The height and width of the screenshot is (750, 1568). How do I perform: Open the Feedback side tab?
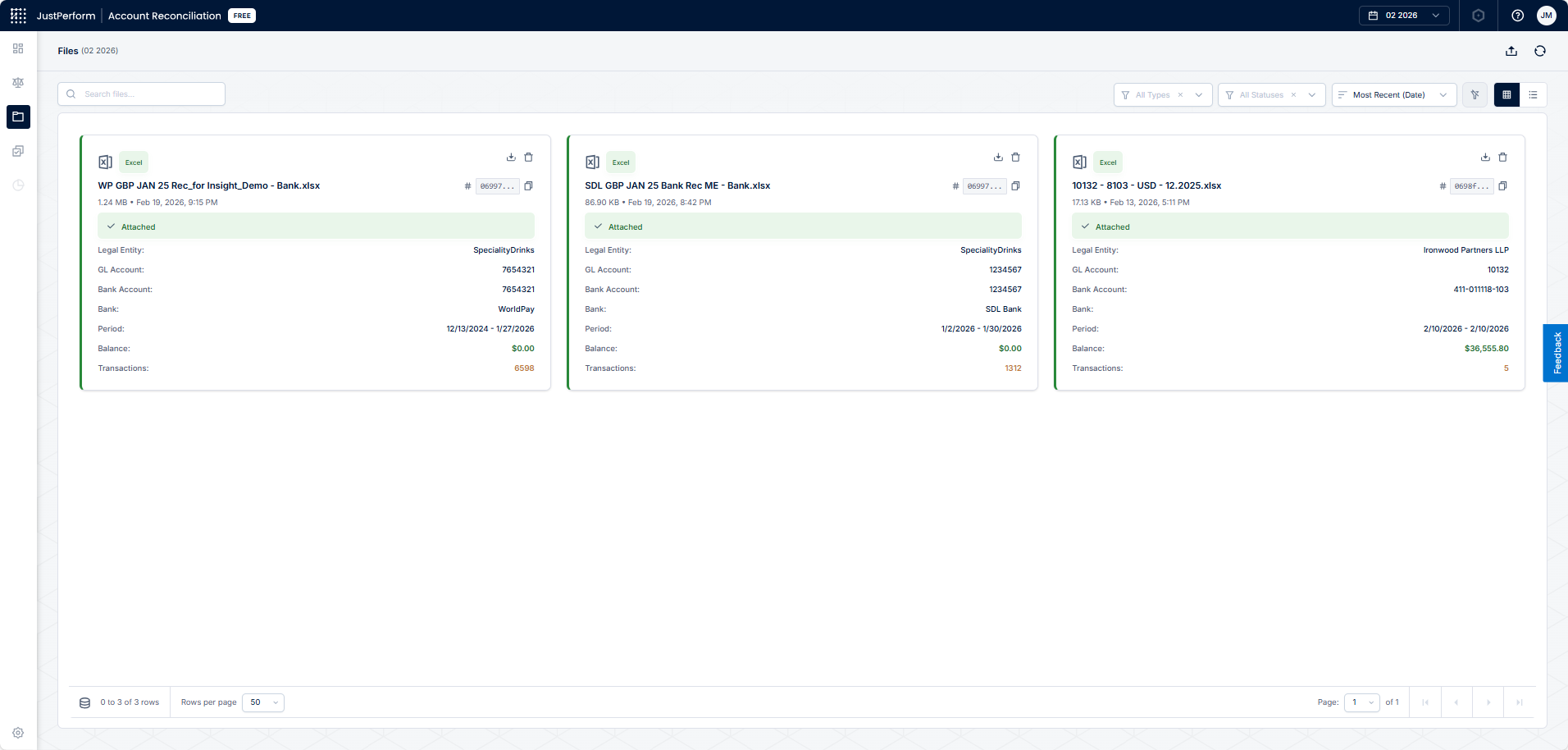(x=1556, y=353)
